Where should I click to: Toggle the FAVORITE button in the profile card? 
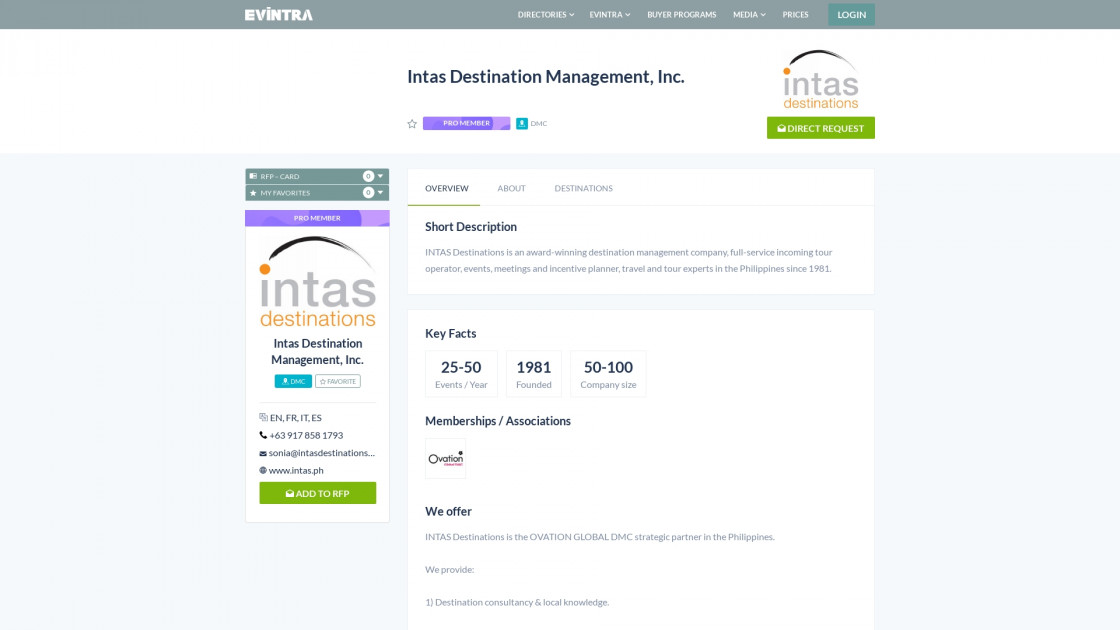pyautogui.click(x=338, y=380)
